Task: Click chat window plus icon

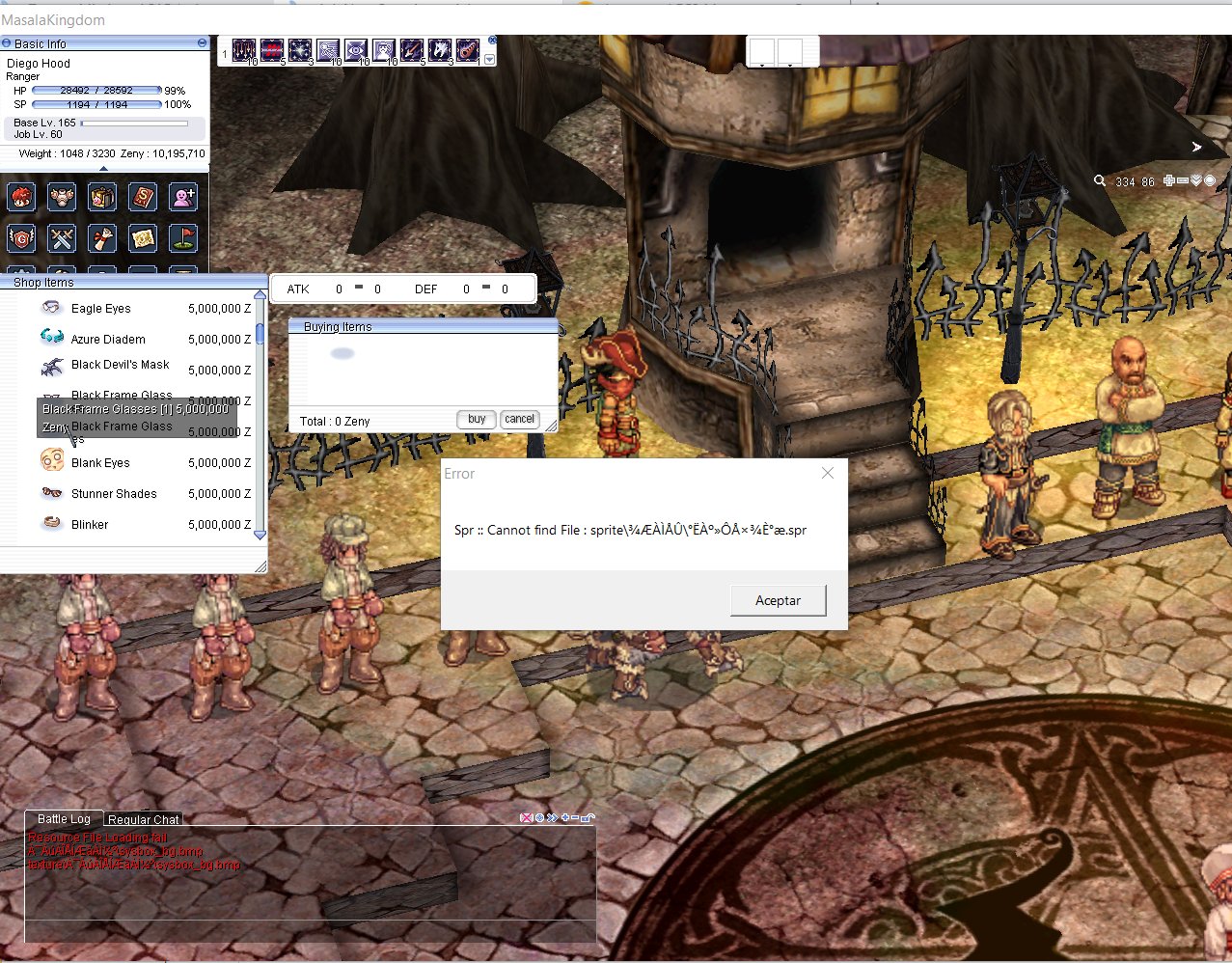Action: pyautogui.click(x=564, y=817)
